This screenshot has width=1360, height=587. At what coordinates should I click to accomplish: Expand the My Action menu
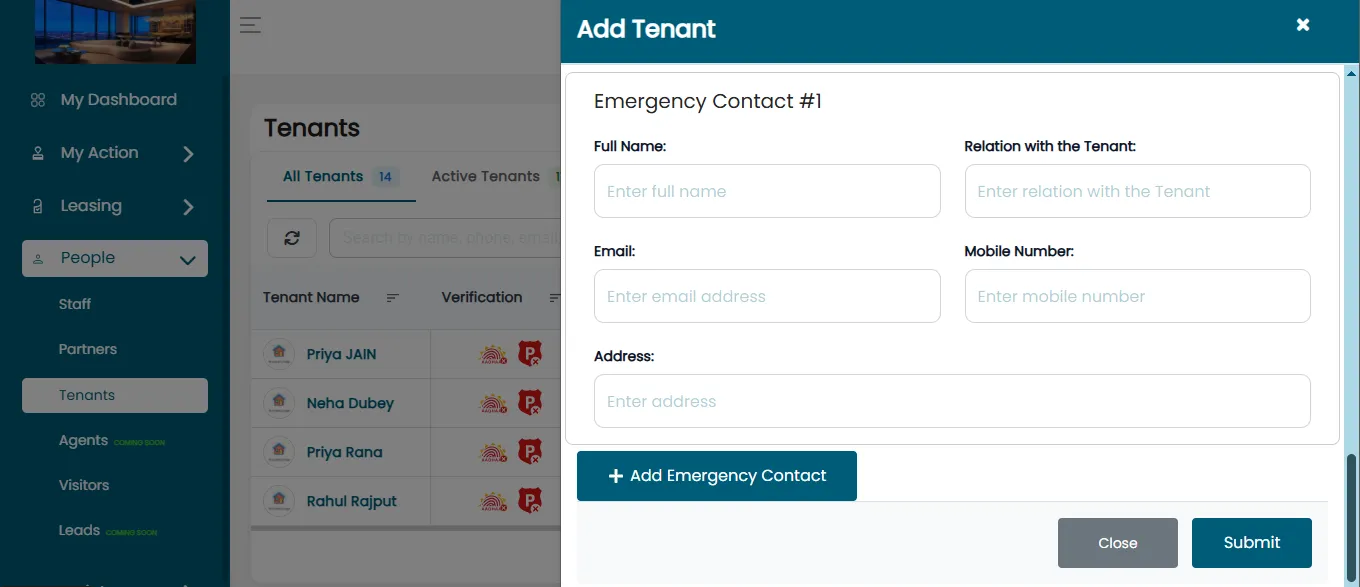115,153
